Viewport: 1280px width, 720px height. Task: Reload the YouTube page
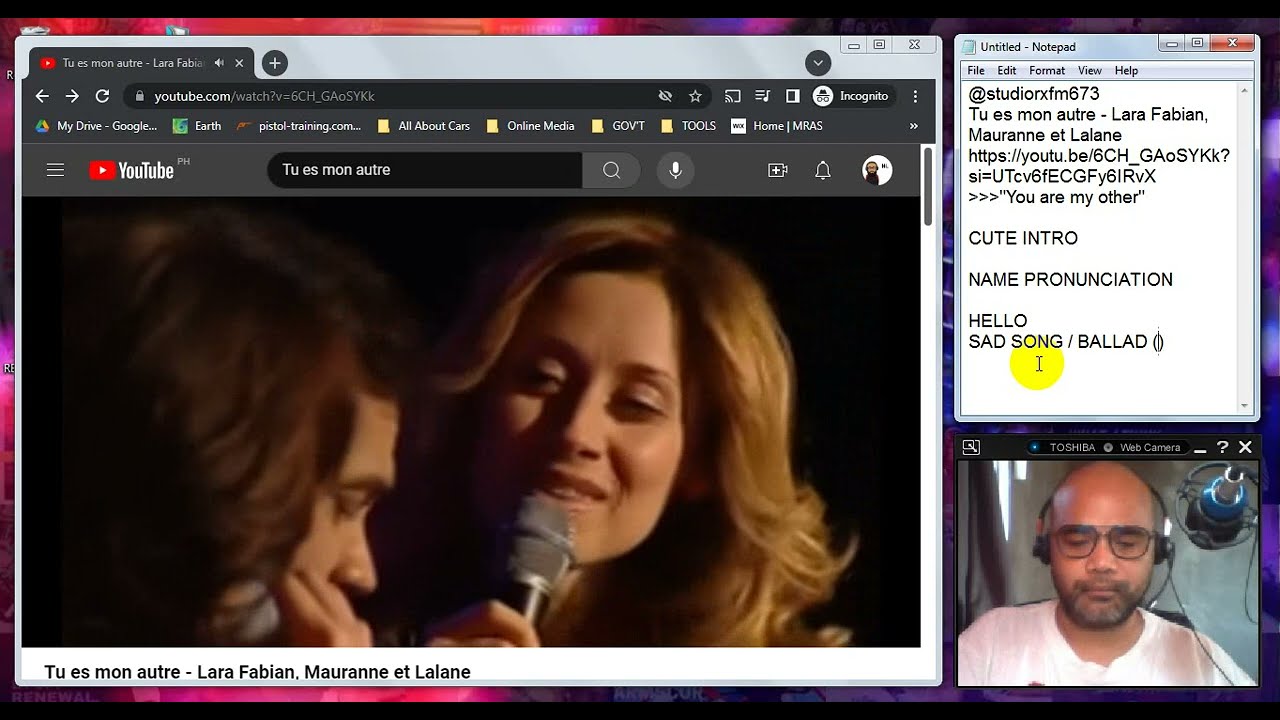tap(102, 96)
